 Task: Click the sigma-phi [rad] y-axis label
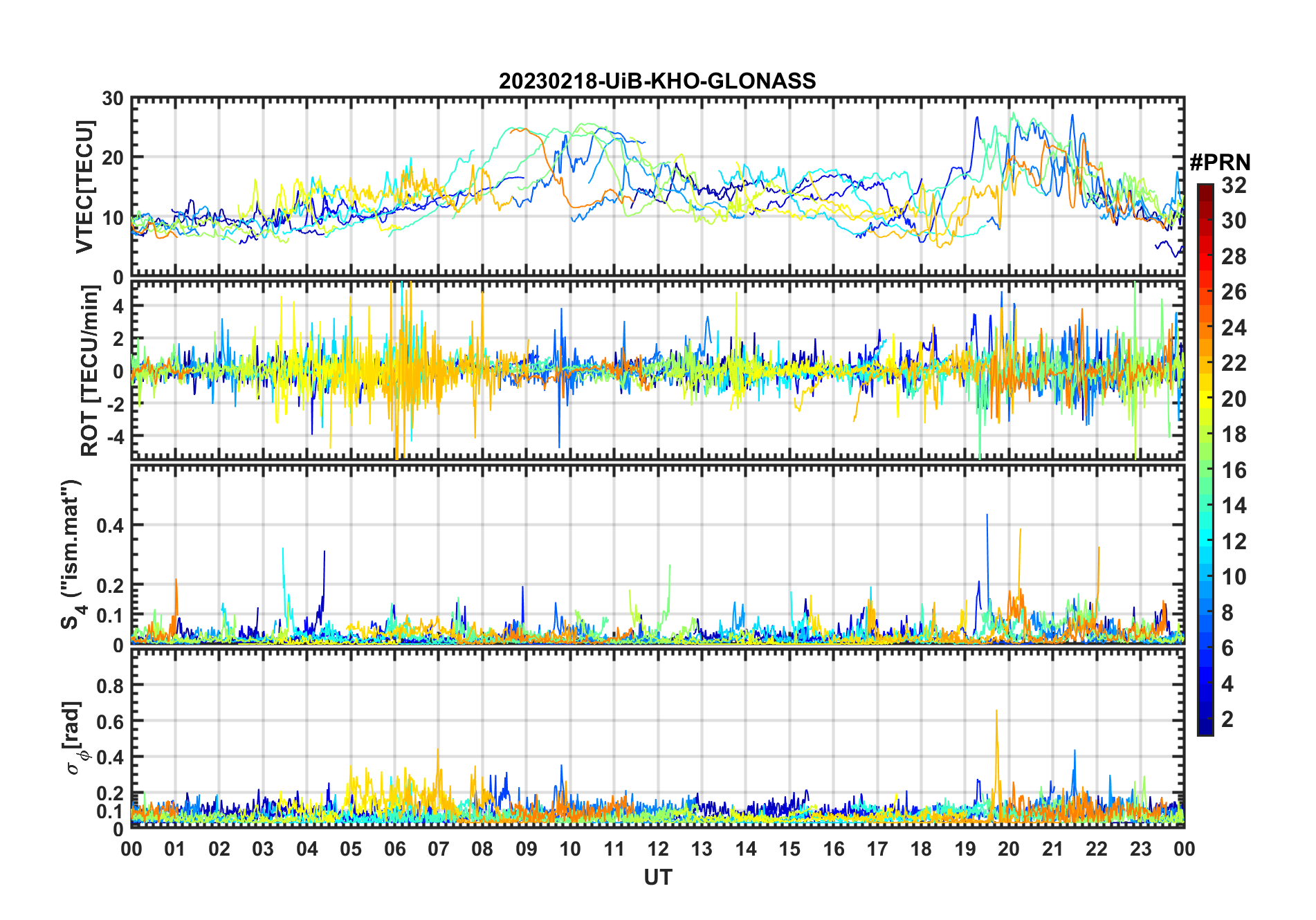(x=75, y=737)
